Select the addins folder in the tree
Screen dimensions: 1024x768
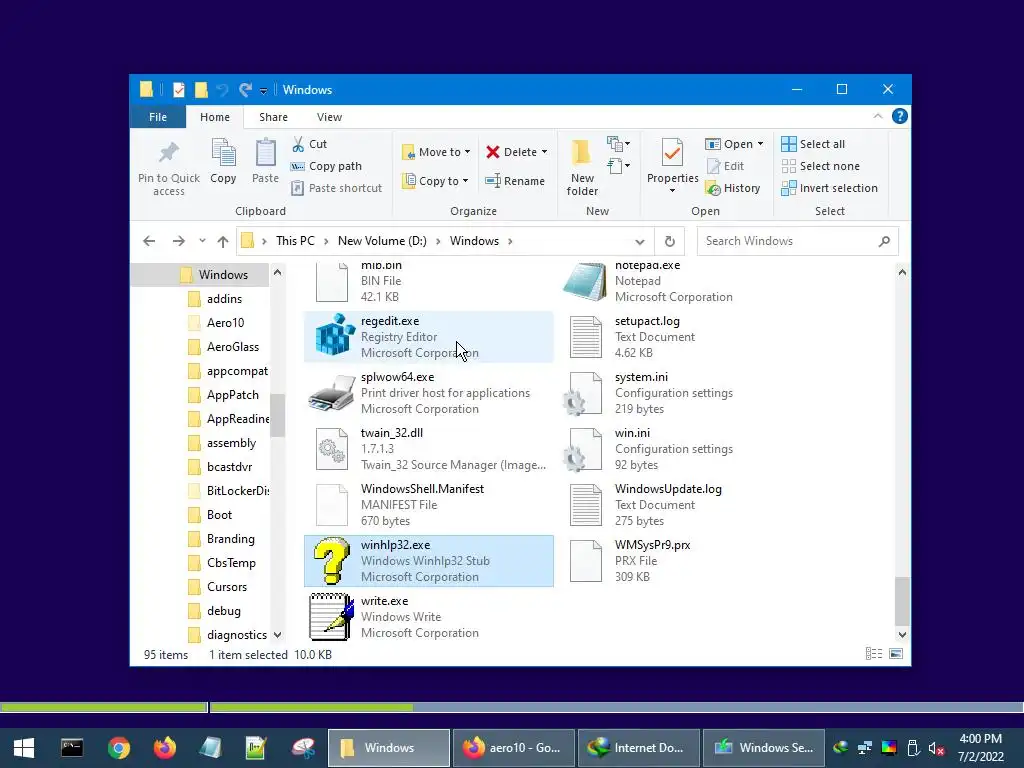pos(216,298)
